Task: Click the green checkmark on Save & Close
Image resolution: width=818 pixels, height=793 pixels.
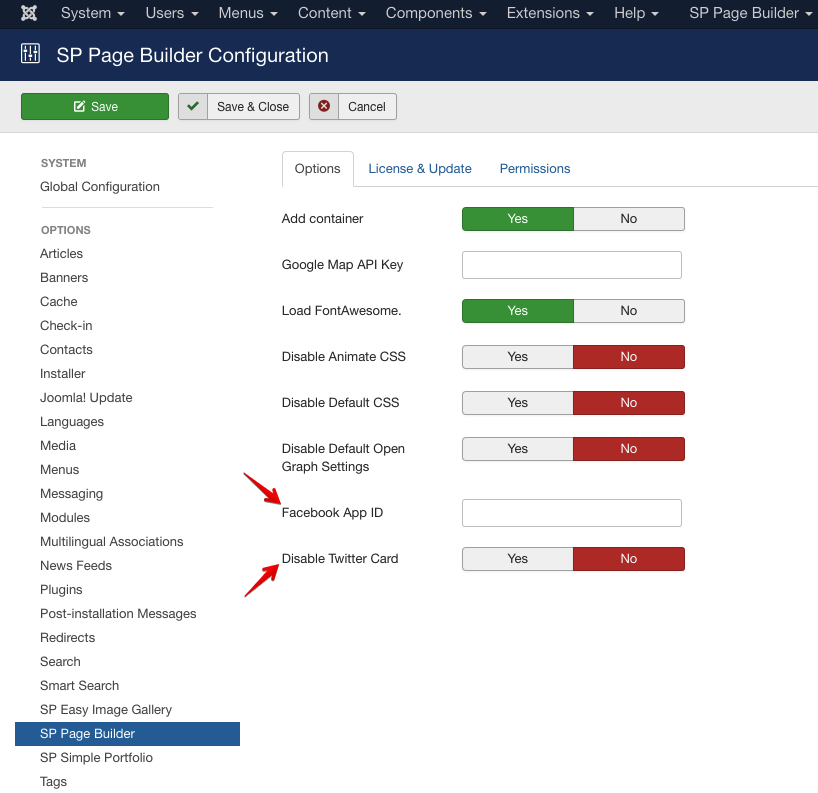Action: (193, 106)
